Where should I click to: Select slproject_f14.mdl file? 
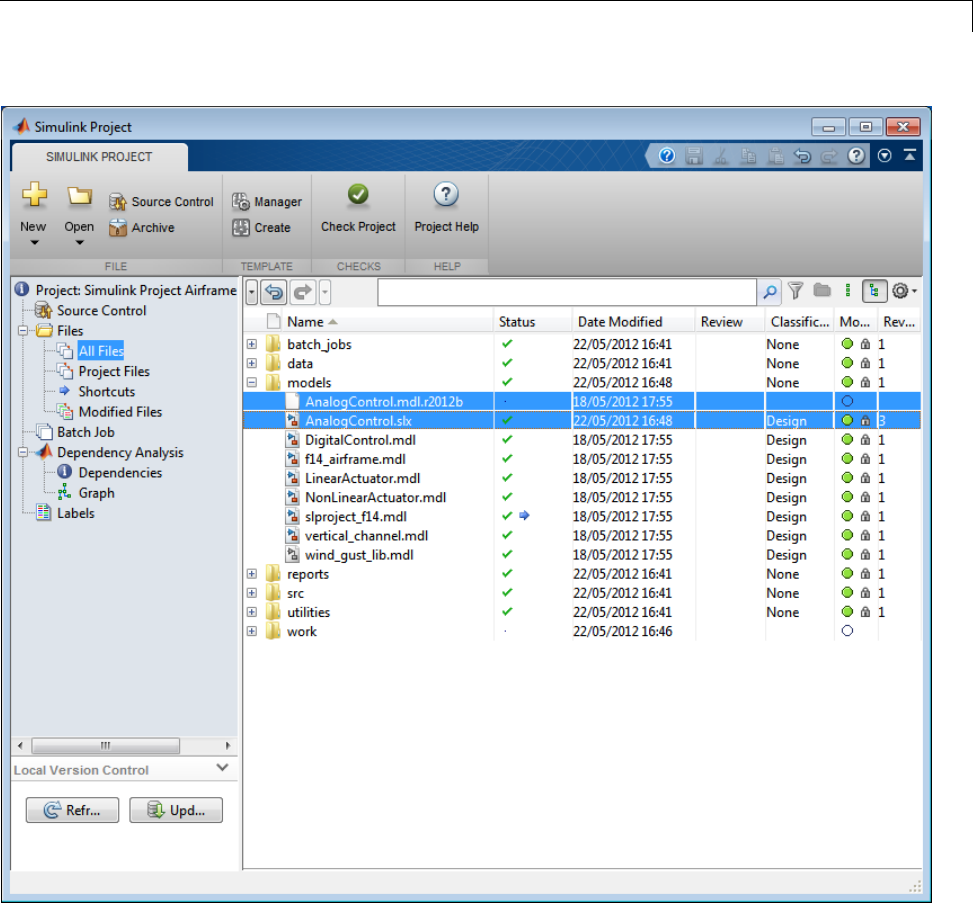click(x=356, y=517)
